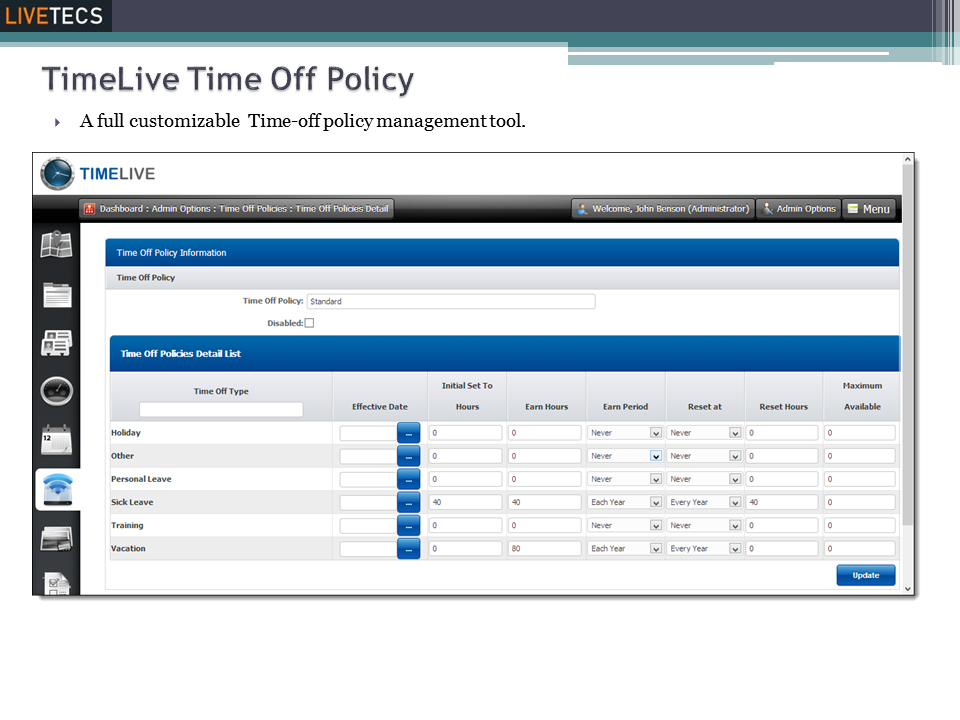Open the photo stack sidebar icon
Image resolution: width=960 pixels, height=720 pixels.
pyautogui.click(x=56, y=539)
